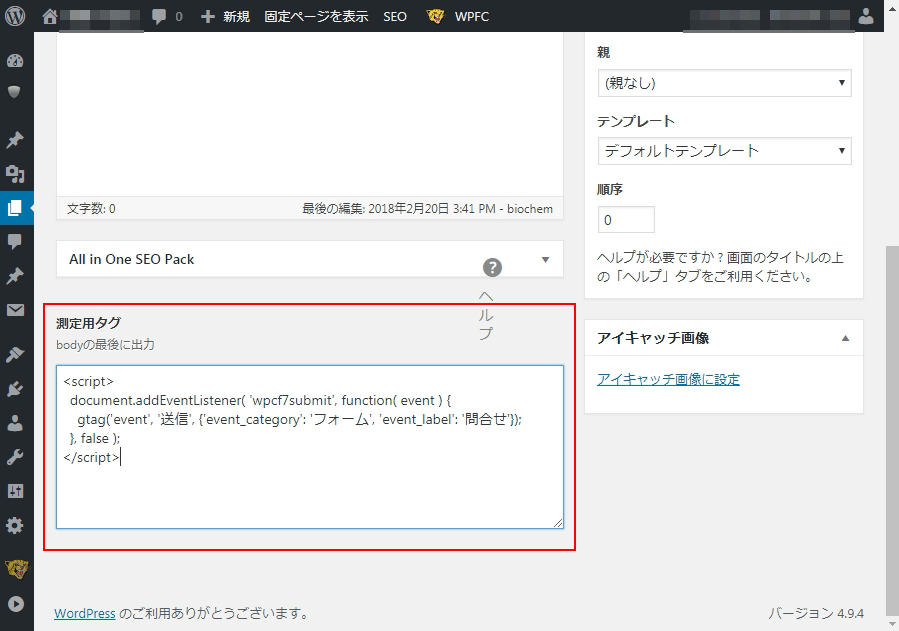The height and width of the screenshot is (631, 899).
Task: Open the tiger WP Fastest Cache sidebar icon
Action: pos(16,569)
